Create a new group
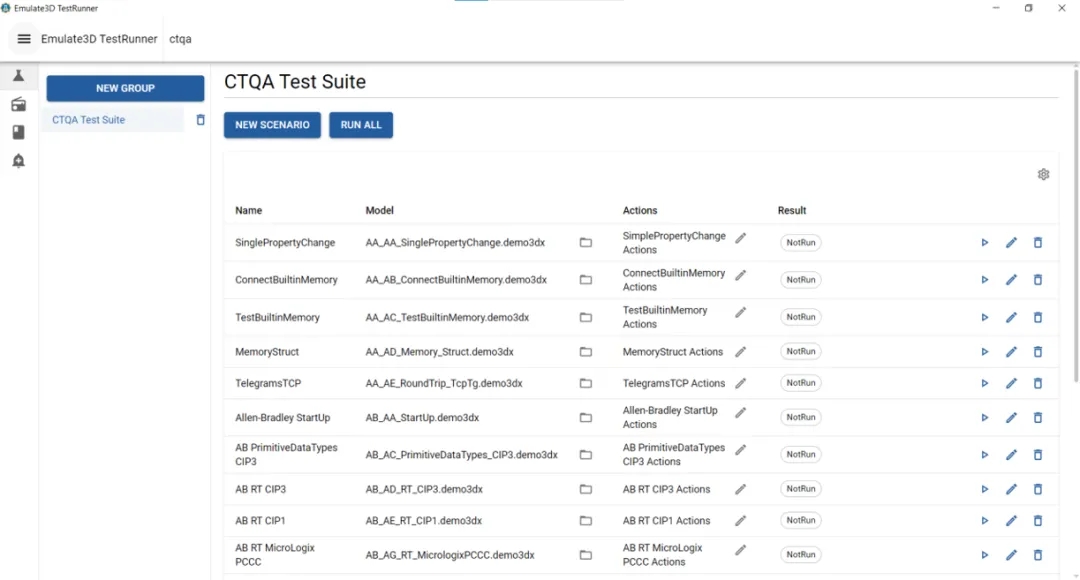 [125, 88]
